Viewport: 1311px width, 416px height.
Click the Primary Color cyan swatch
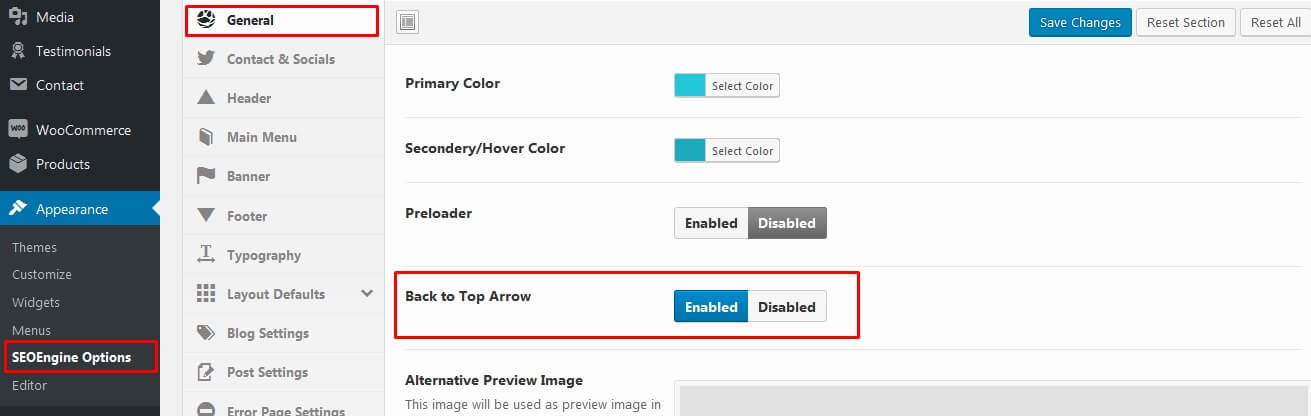point(690,86)
